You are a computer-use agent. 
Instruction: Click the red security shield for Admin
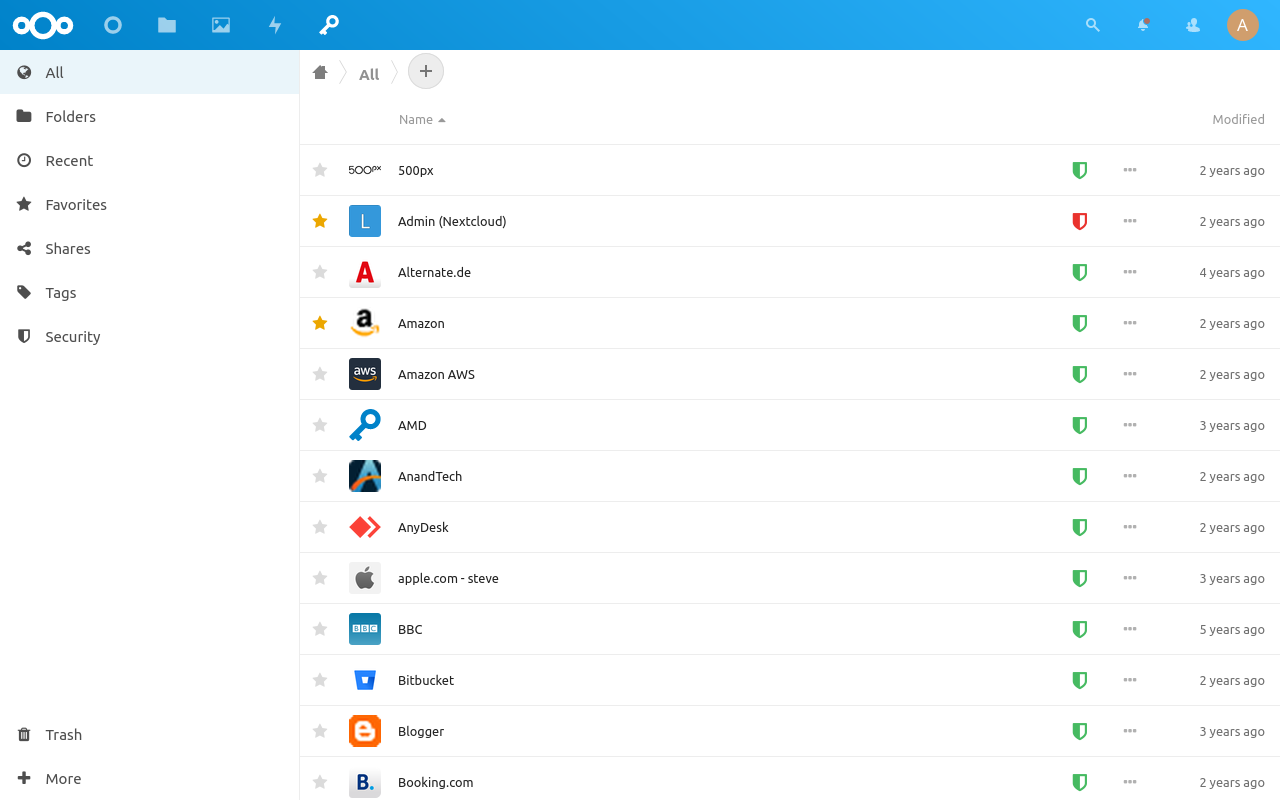1079,221
